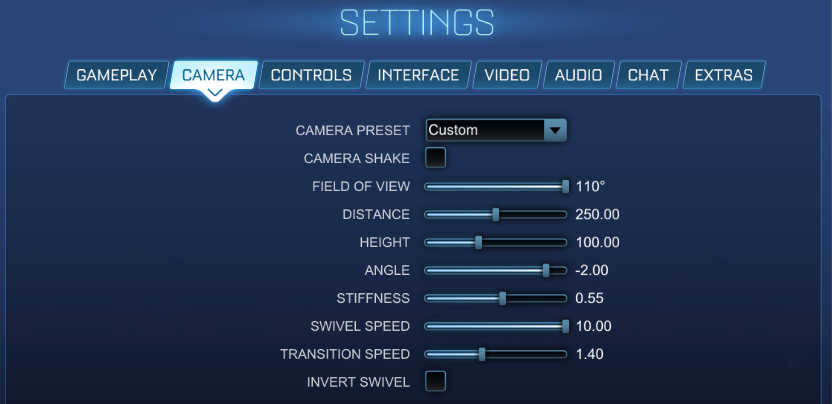The image size is (832, 404).
Task: Open the Interface tab
Action: tap(418, 75)
